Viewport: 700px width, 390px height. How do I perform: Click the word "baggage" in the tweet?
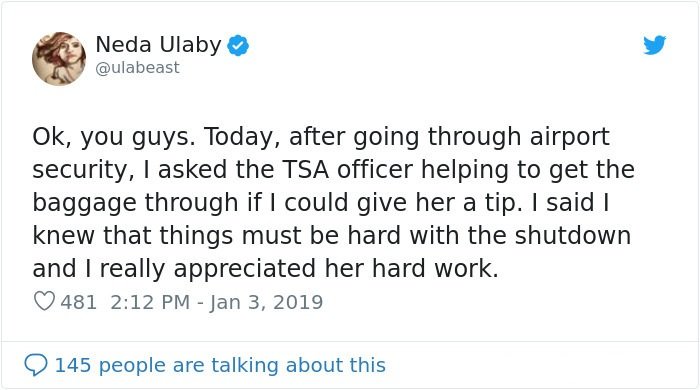pyautogui.click(x=84, y=204)
